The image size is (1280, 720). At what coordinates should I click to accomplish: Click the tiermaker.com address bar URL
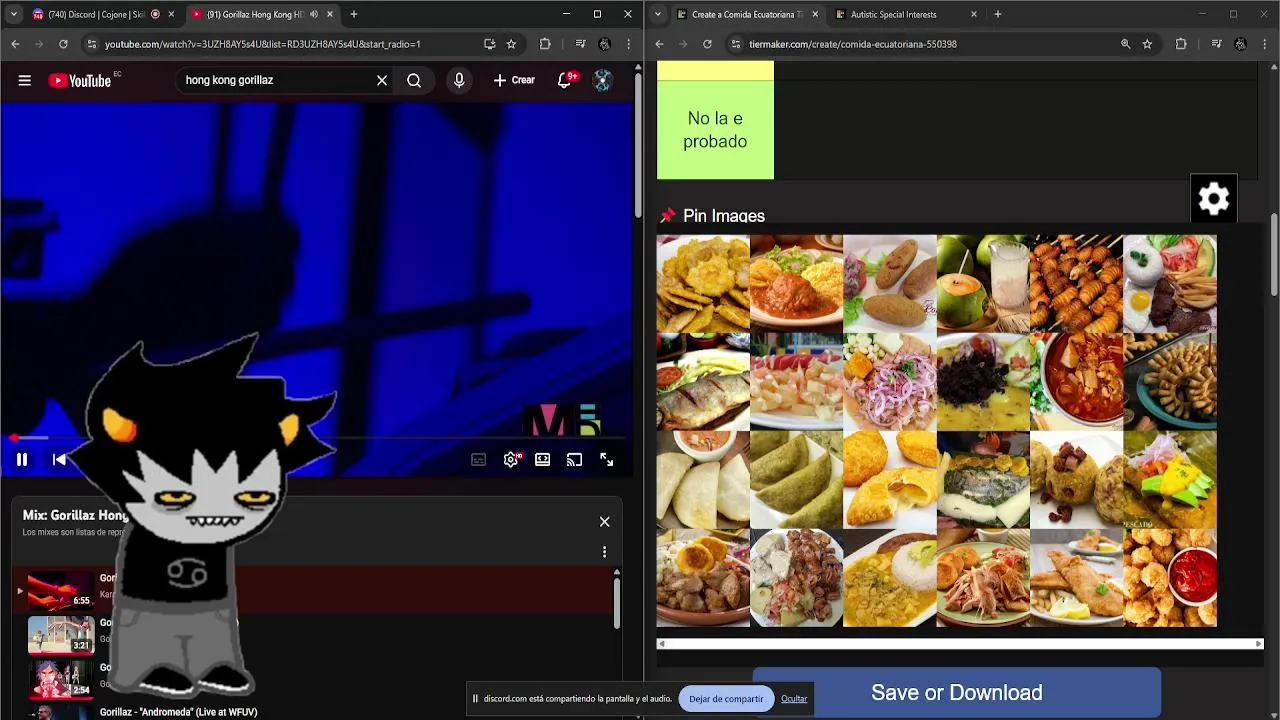[x=853, y=44]
